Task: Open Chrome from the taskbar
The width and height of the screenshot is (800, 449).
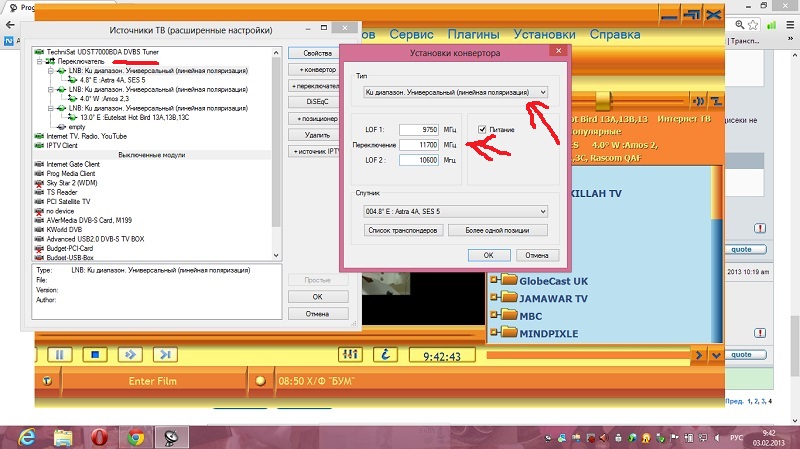Action: point(133,435)
